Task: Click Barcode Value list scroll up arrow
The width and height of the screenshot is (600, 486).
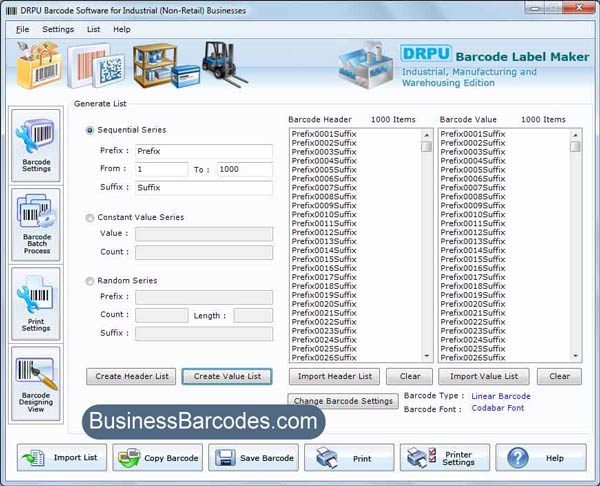Action: (575, 135)
